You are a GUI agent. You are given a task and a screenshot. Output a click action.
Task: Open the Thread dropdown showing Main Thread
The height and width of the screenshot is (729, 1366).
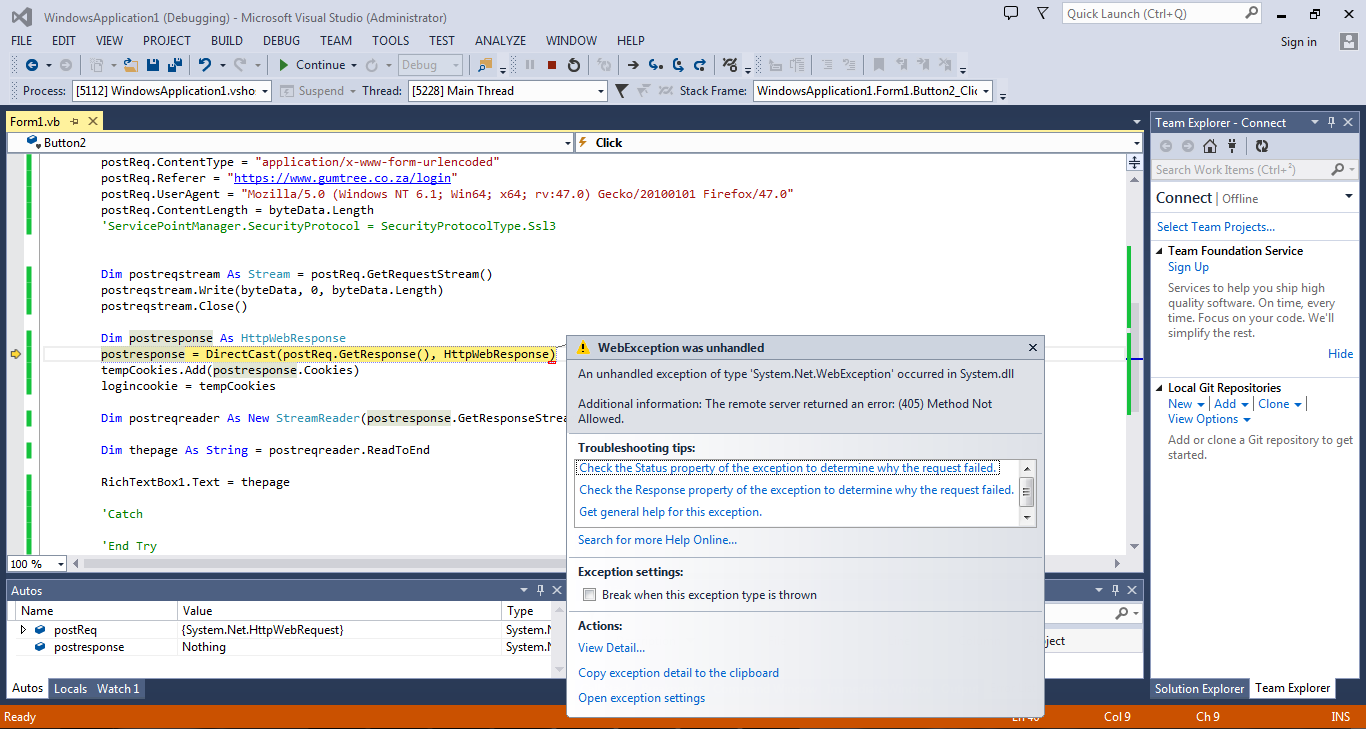pyautogui.click(x=601, y=91)
